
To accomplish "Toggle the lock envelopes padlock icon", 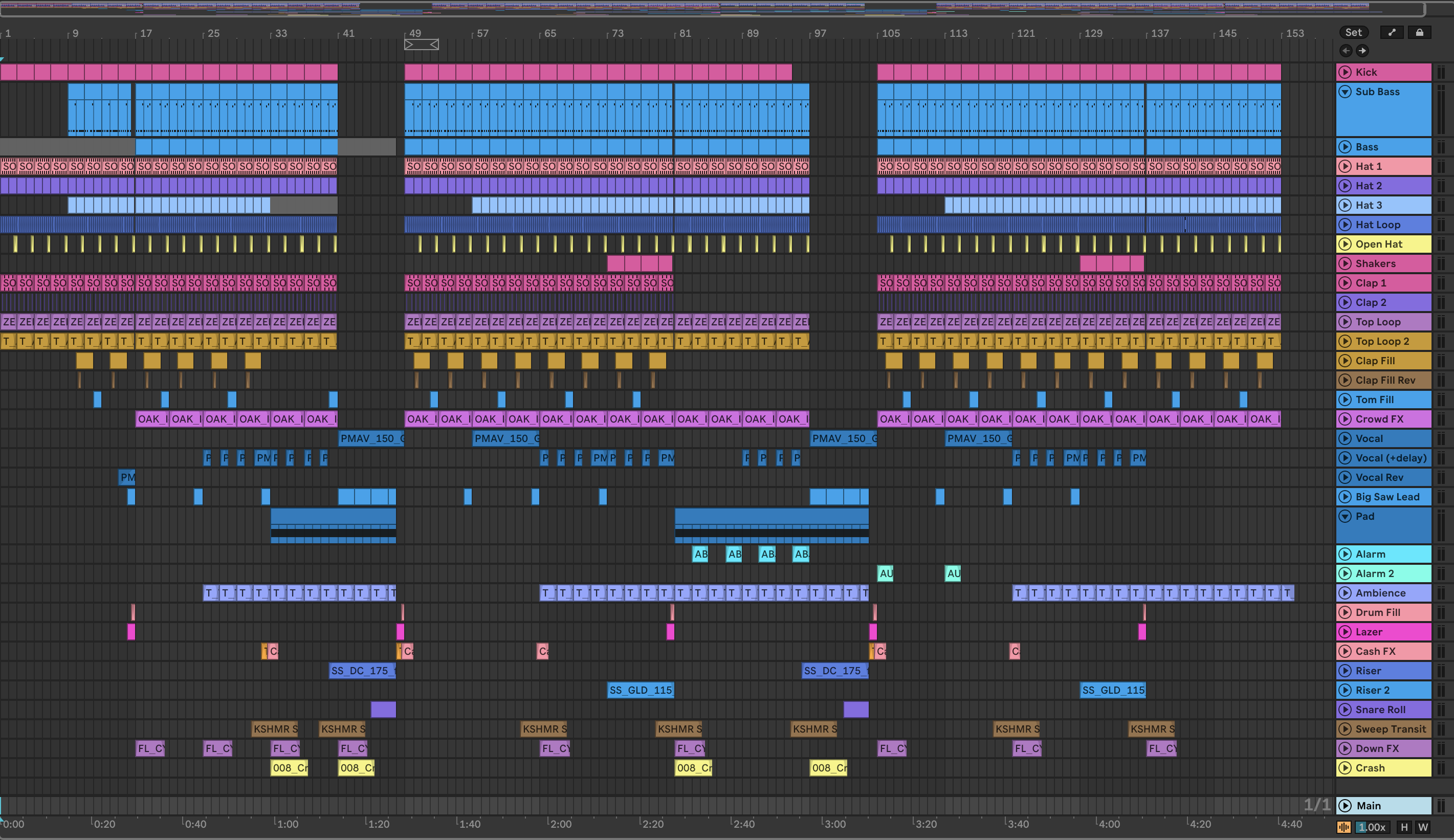I will (1419, 32).
